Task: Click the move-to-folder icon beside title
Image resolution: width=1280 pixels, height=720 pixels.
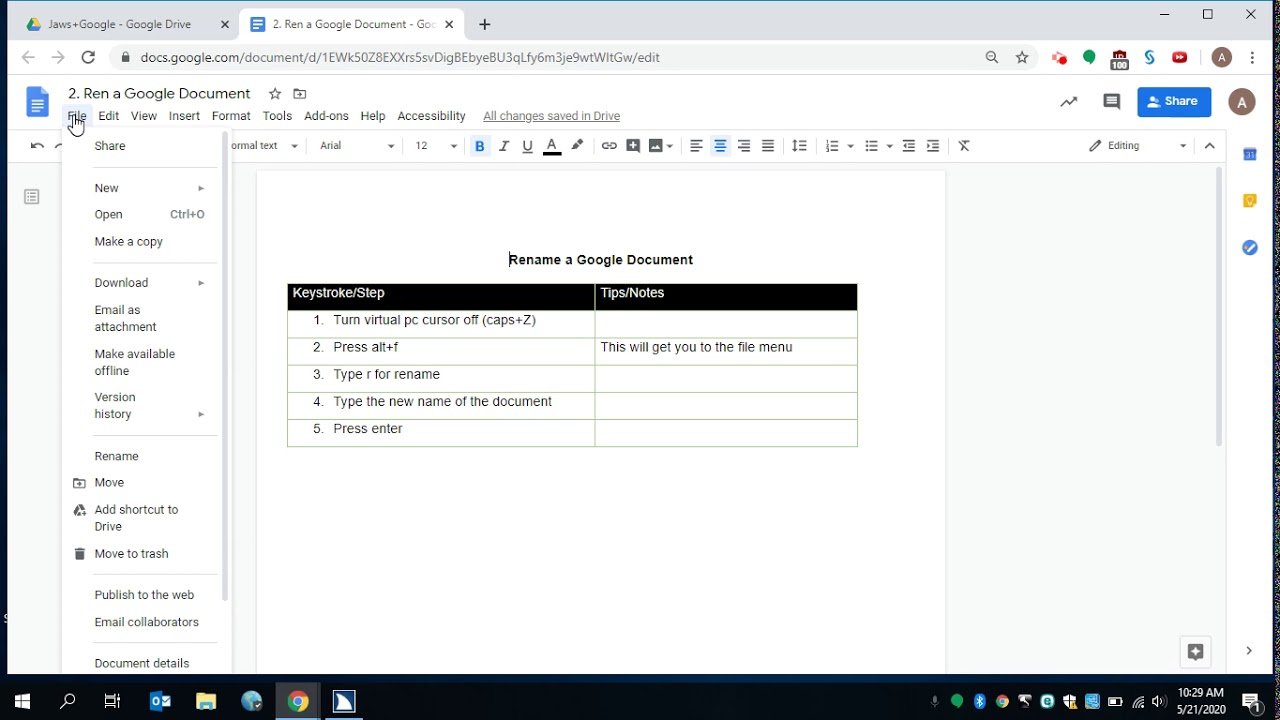Action: [300, 94]
